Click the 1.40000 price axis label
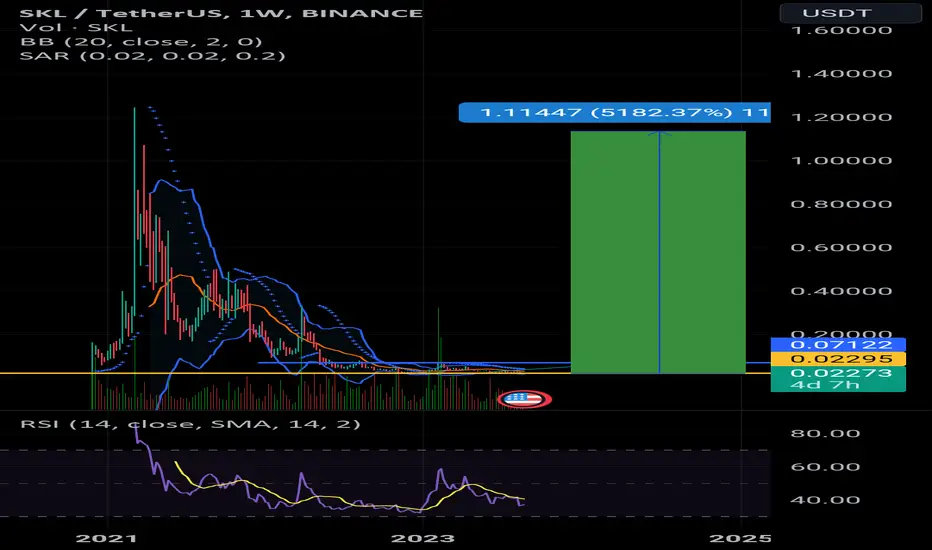This screenshot has width=932, height=550. click(x=842, y=74)
